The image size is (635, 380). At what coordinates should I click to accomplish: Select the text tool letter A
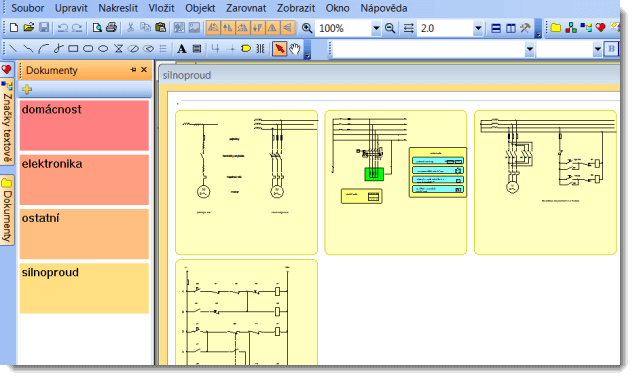tap(182, 49)
